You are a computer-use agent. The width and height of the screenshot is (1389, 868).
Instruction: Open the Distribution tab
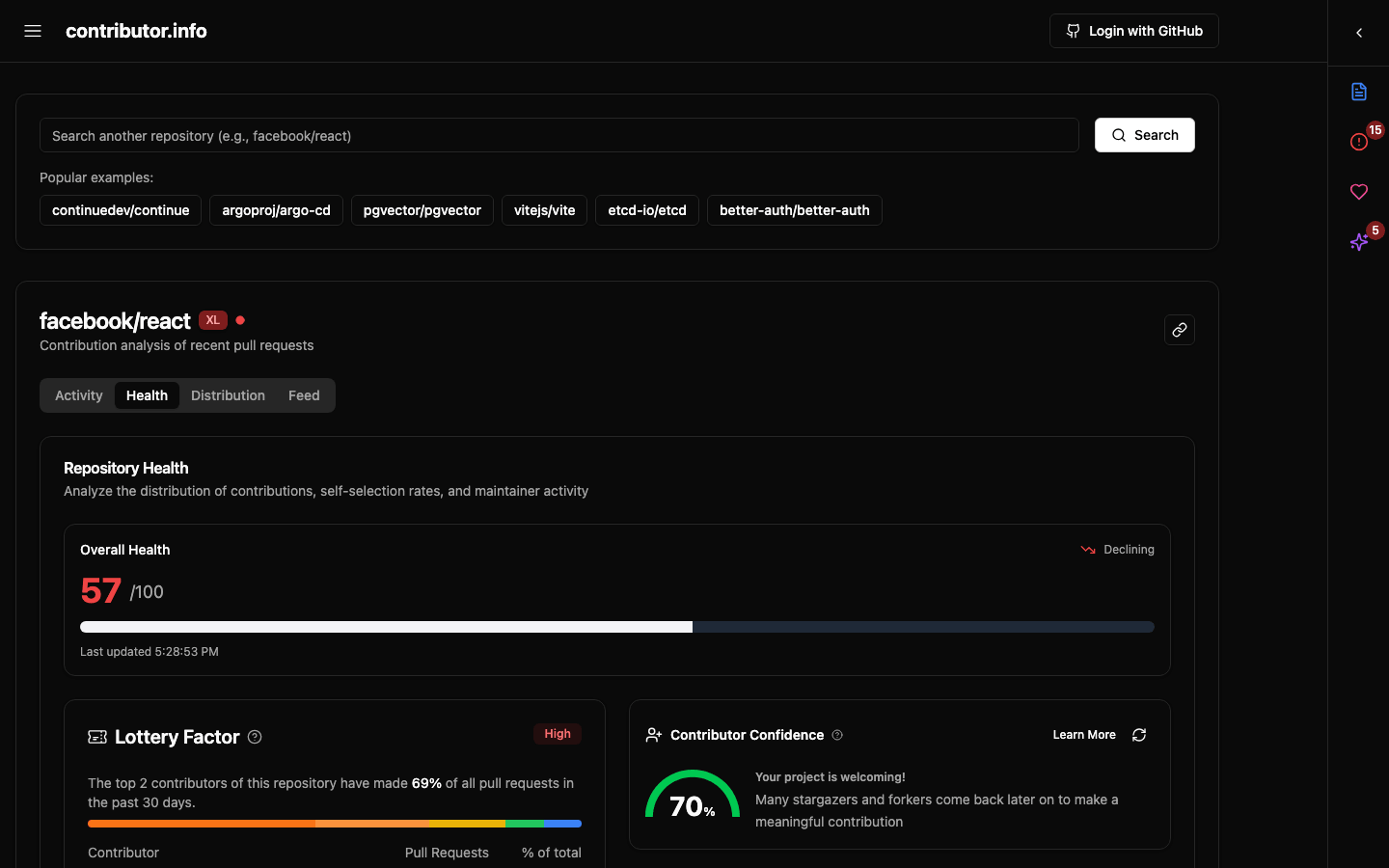click(x=228, y=395)
